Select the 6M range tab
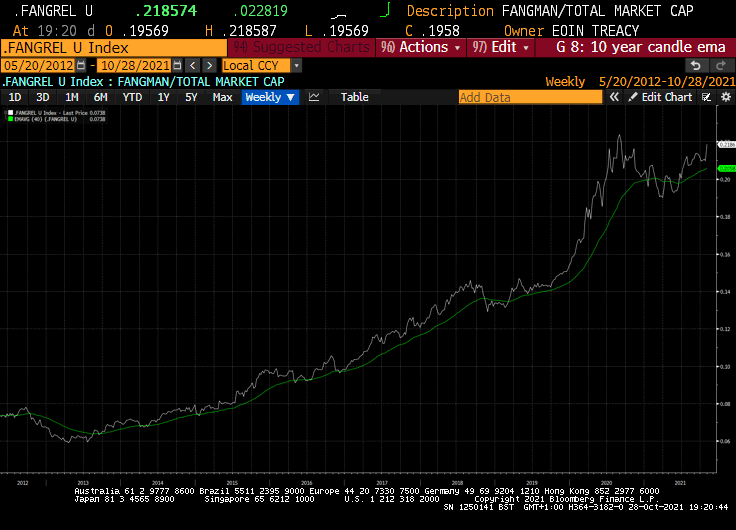736x530 pixels. coord(100,97)
